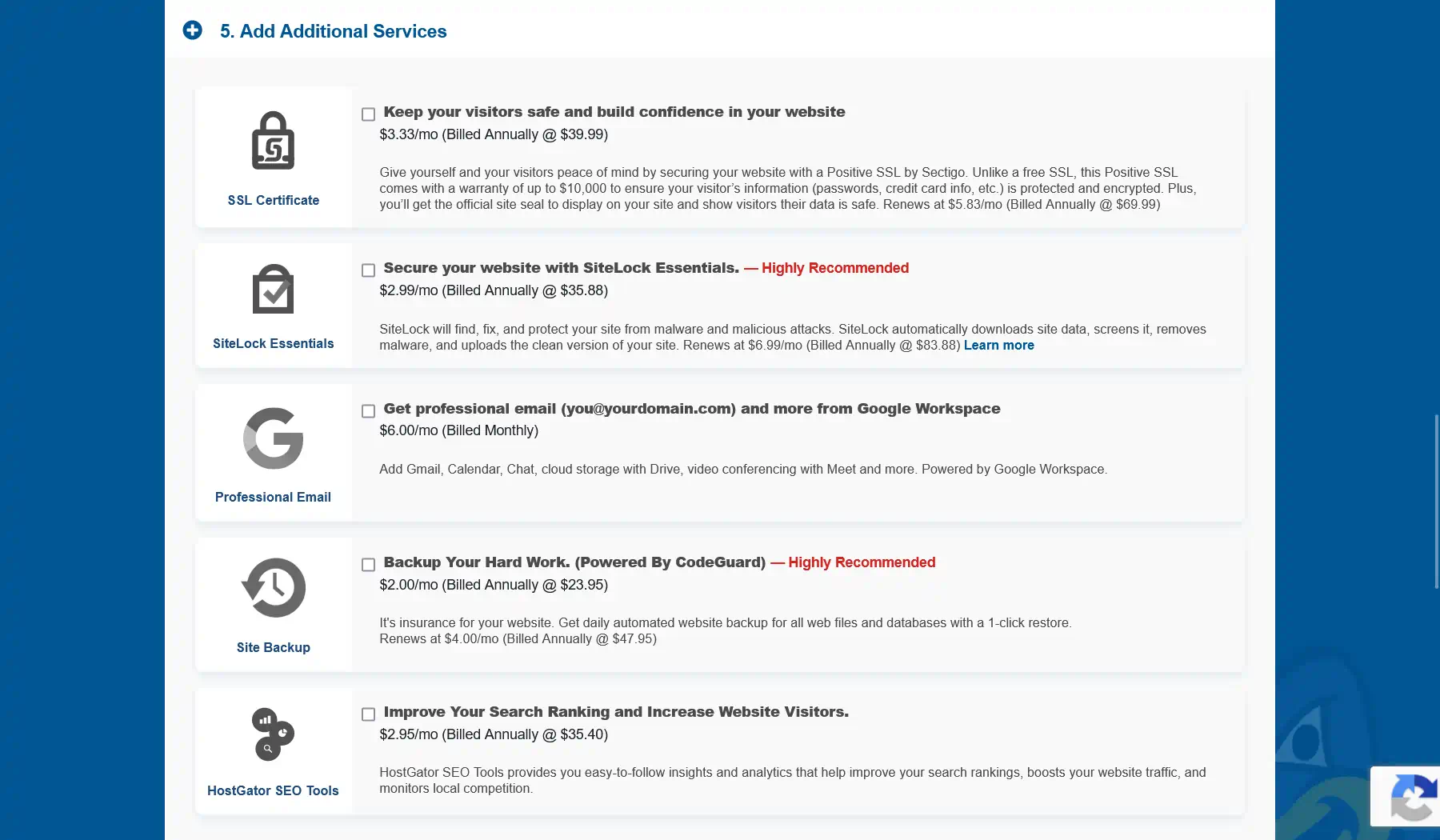Click the page vertical scrollbar thumb
1440x840 pixels.
click(x=1436, y=502)
